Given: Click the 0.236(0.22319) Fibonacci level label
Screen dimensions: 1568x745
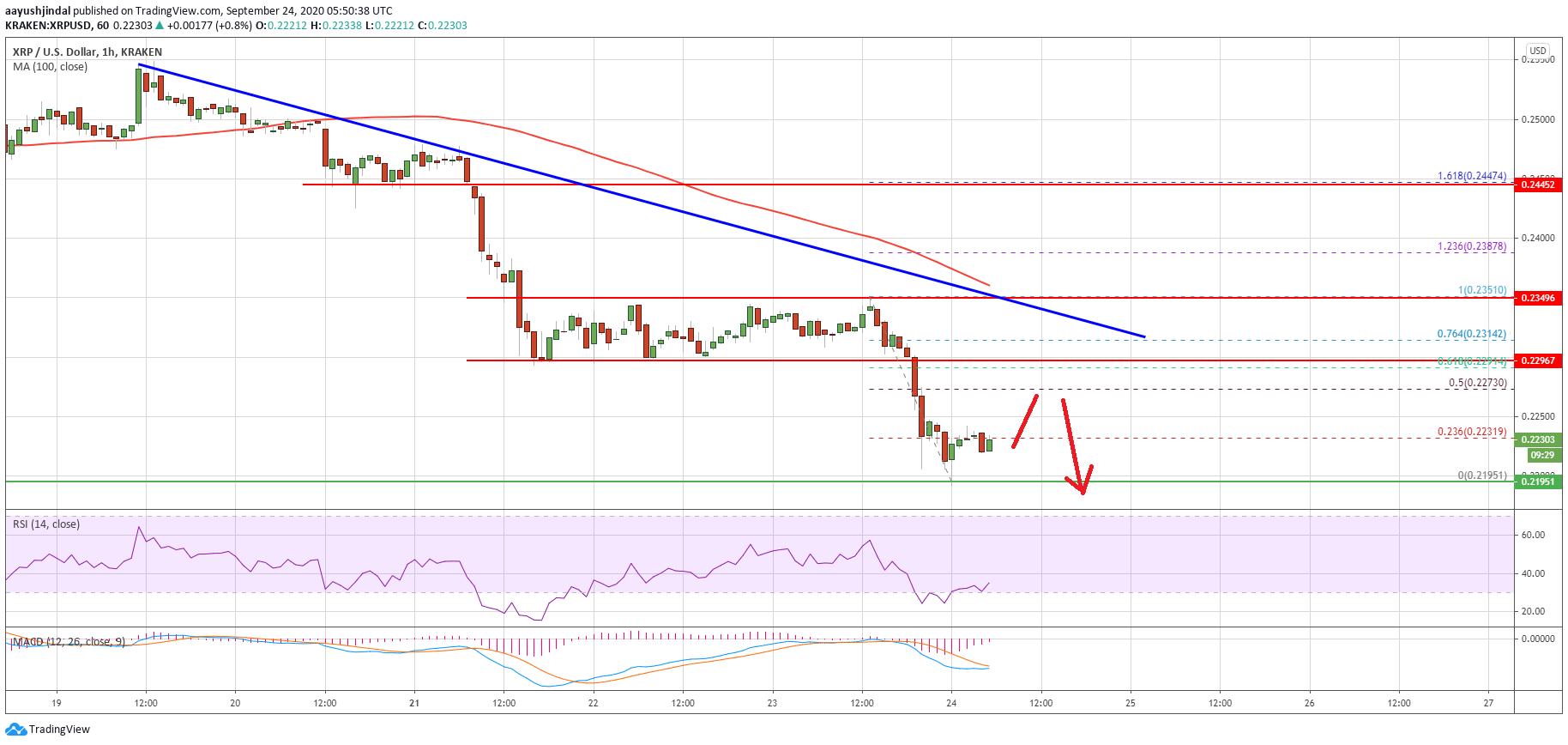Looking at the screenshot, I should click(x=1472, y=432).
